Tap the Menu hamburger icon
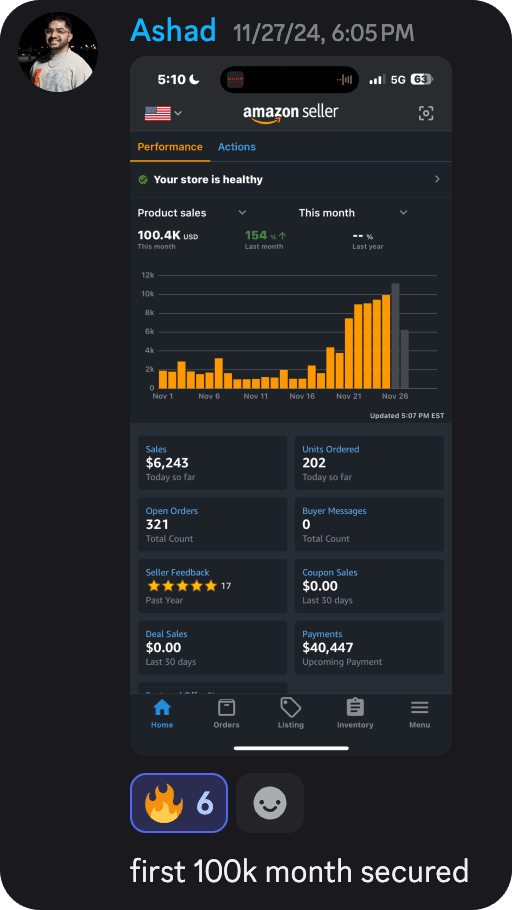 [420, 707]
